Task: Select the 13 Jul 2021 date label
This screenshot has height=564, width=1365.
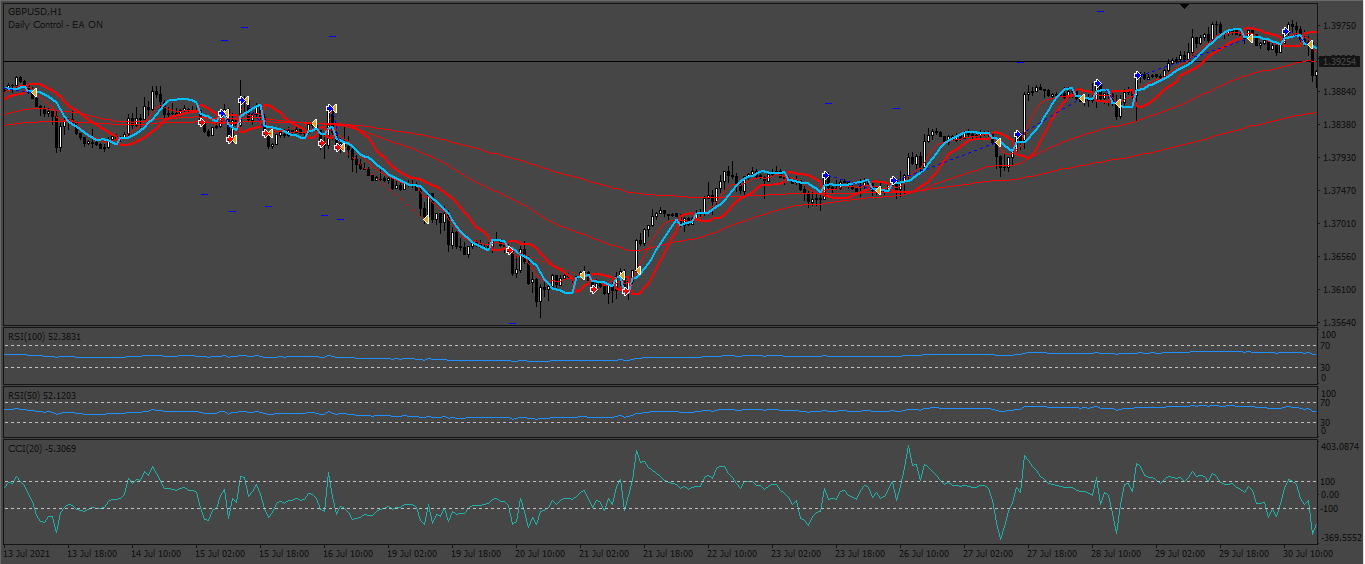Action: click(x=26, y=553)
